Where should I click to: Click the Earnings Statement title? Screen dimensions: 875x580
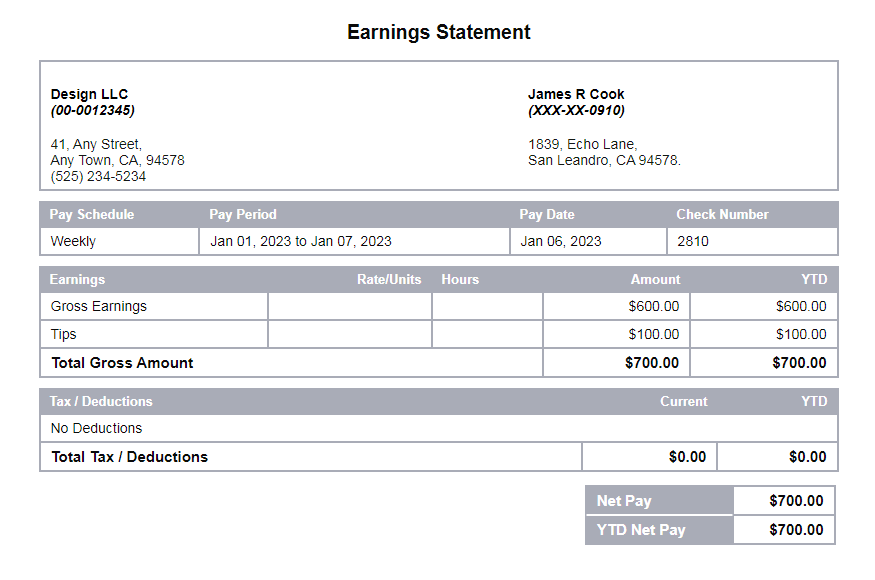(438, 32)
